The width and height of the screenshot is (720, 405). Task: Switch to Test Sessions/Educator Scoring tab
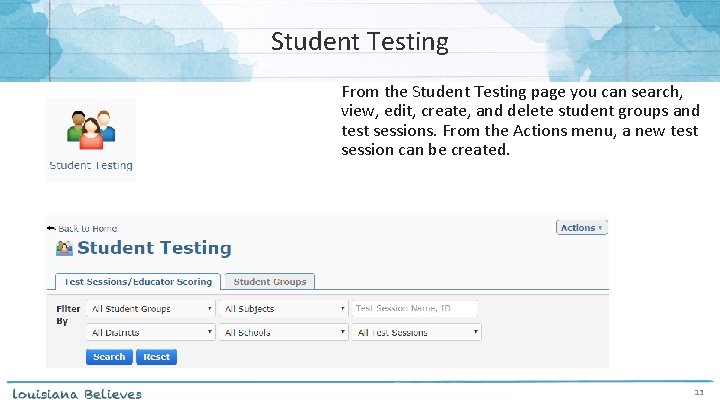138,282
